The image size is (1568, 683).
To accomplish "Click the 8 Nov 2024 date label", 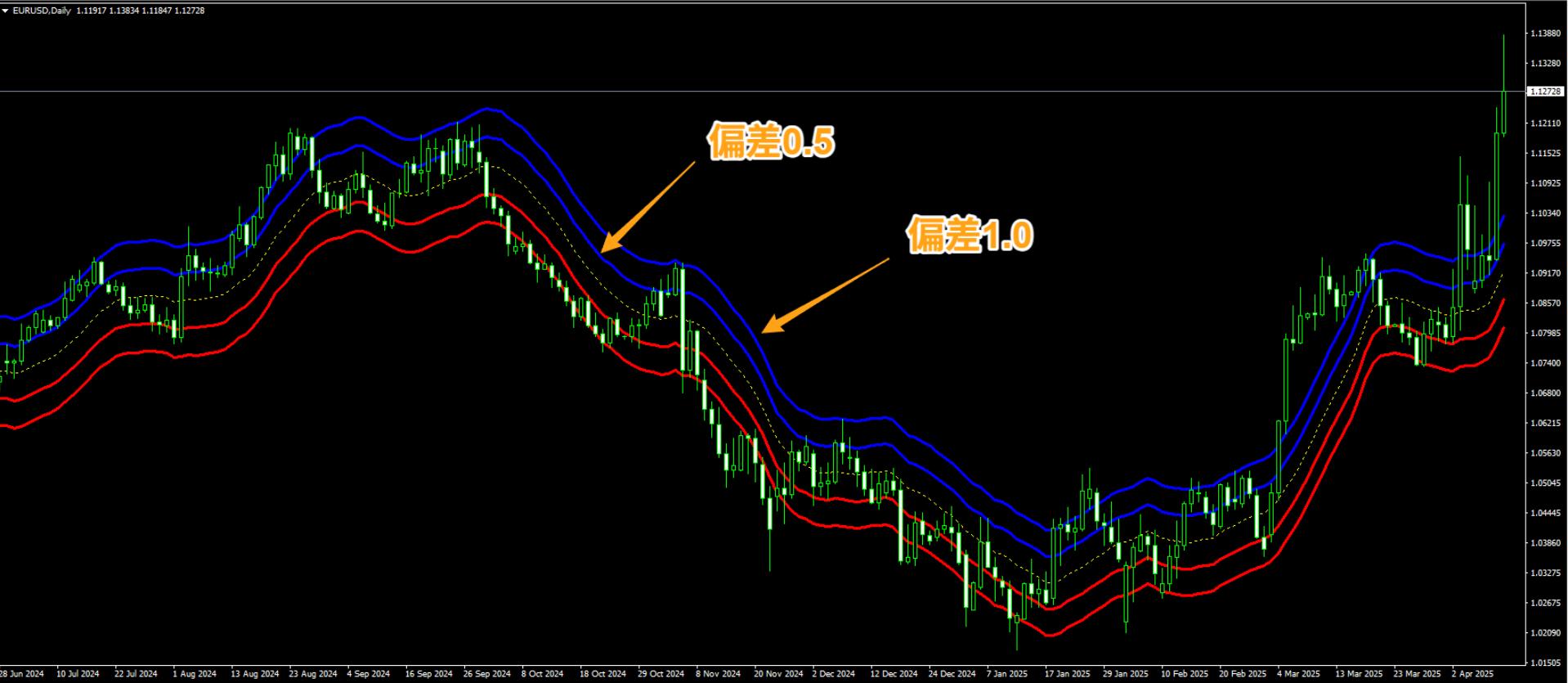I will click(719, 675).
